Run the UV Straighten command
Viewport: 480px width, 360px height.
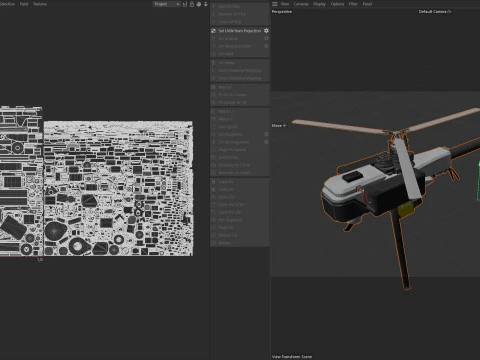click(x=240, y=134)
